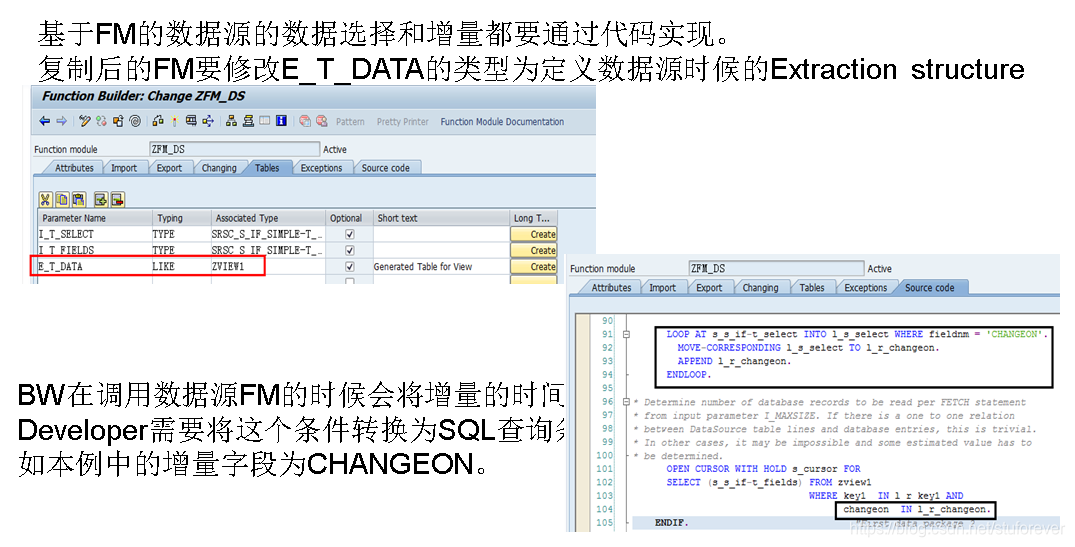Open Source code tab in Function Builder Change window
1075x547 pixels.
coord(385,168)
